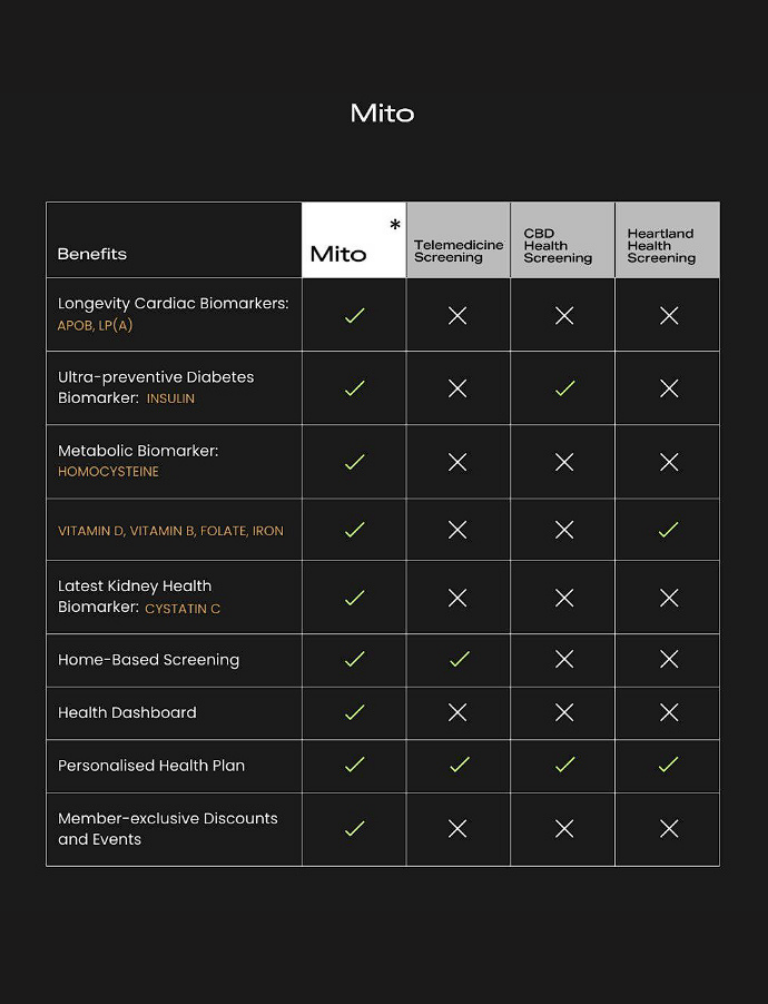Image resolution: width=768 pixels, height=1004 pixels.
Task: Click Mito checkmark for Longevity Cardiac Biomarkers
Action: point(354,315)
